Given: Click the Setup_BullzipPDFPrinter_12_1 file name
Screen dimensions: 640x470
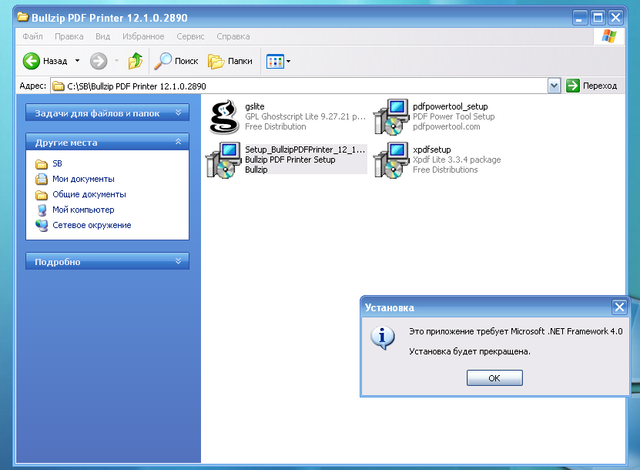Looking at the screenshot, I should pyautogui.click(x=305, y=150).
